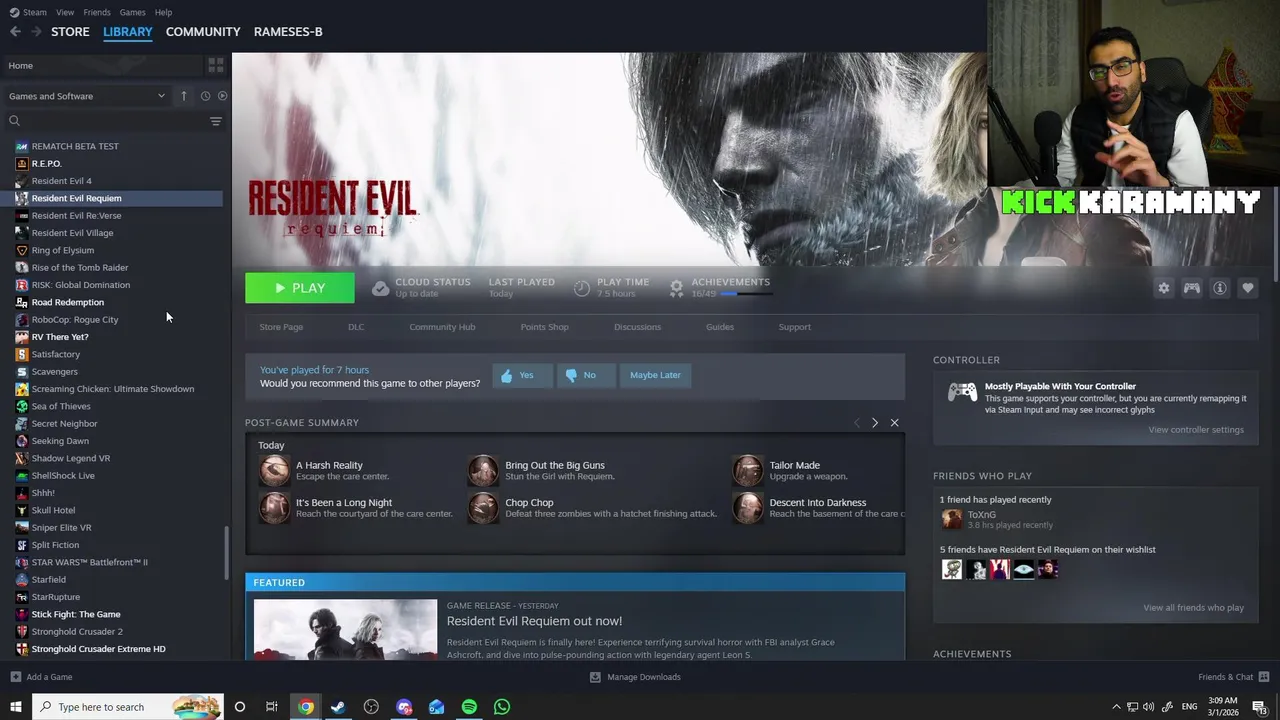Image resolution: width=1280 pixels, height=720 pixels.
Task: Click the achievements progress bar
Action: pyautogui.click(x=747, y=294)
